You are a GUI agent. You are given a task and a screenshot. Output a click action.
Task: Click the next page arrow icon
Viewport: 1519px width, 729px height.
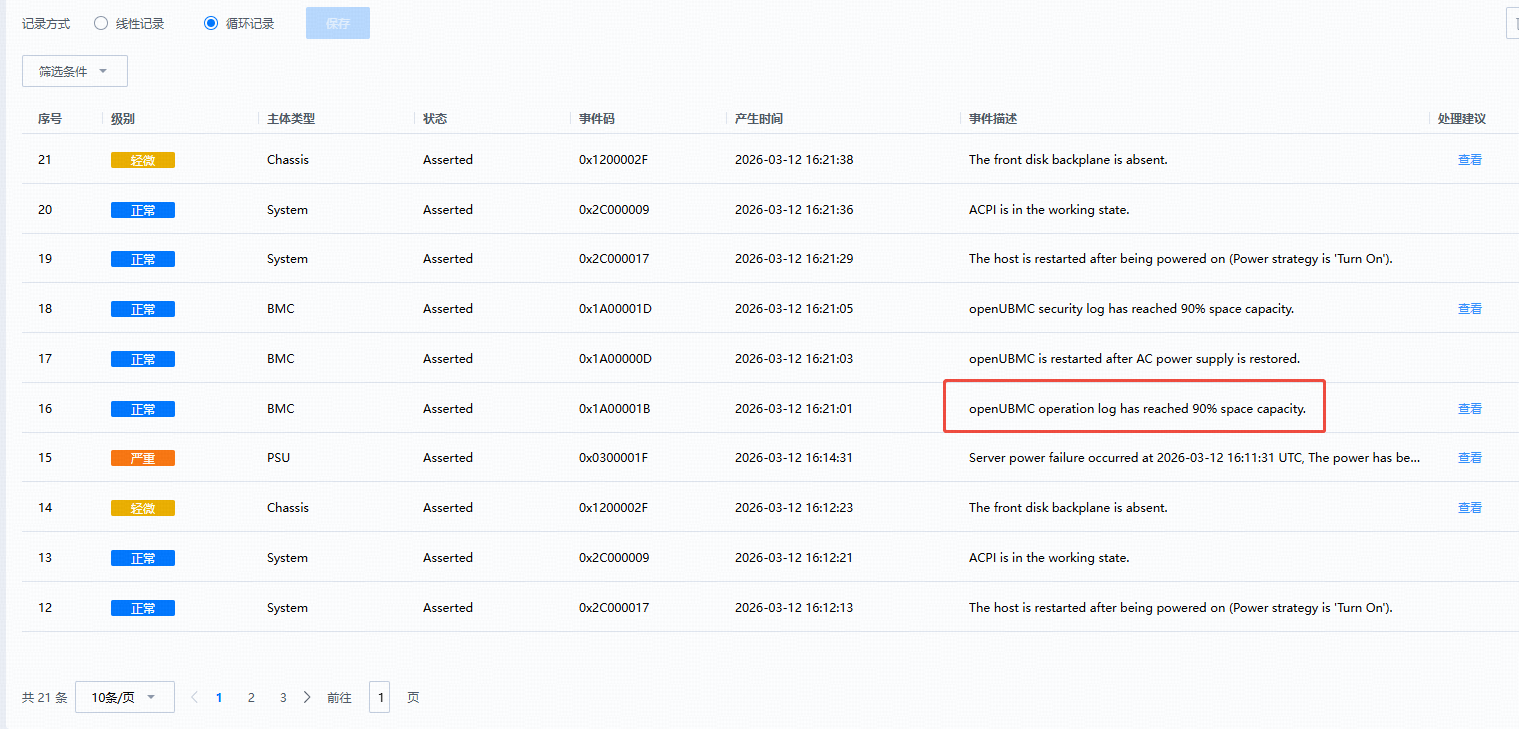[x=307, y=697]
